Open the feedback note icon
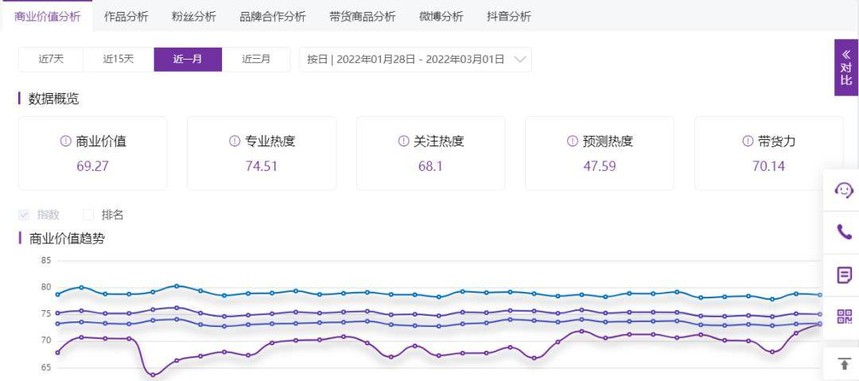 coord(844,275)
